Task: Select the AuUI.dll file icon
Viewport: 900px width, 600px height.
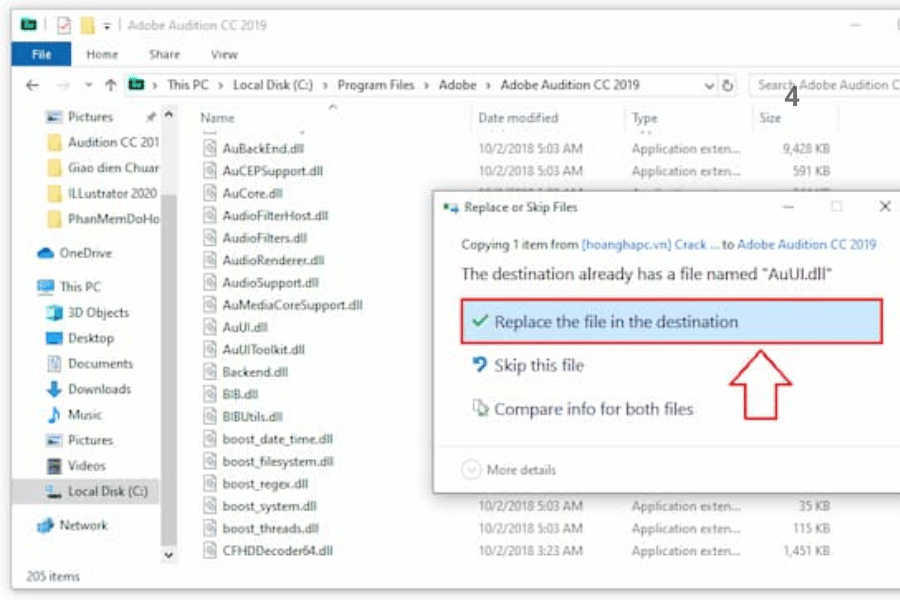Action: [209, 327]
